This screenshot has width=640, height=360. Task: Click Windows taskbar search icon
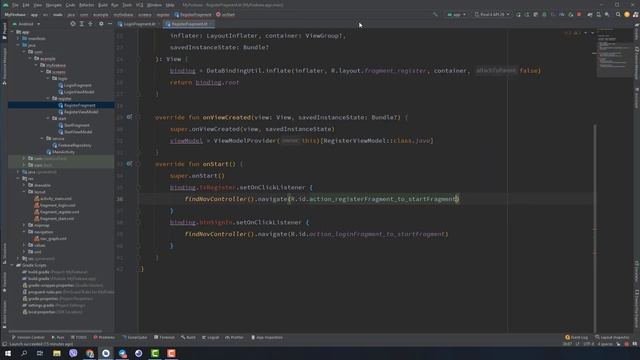coord(24,353)
